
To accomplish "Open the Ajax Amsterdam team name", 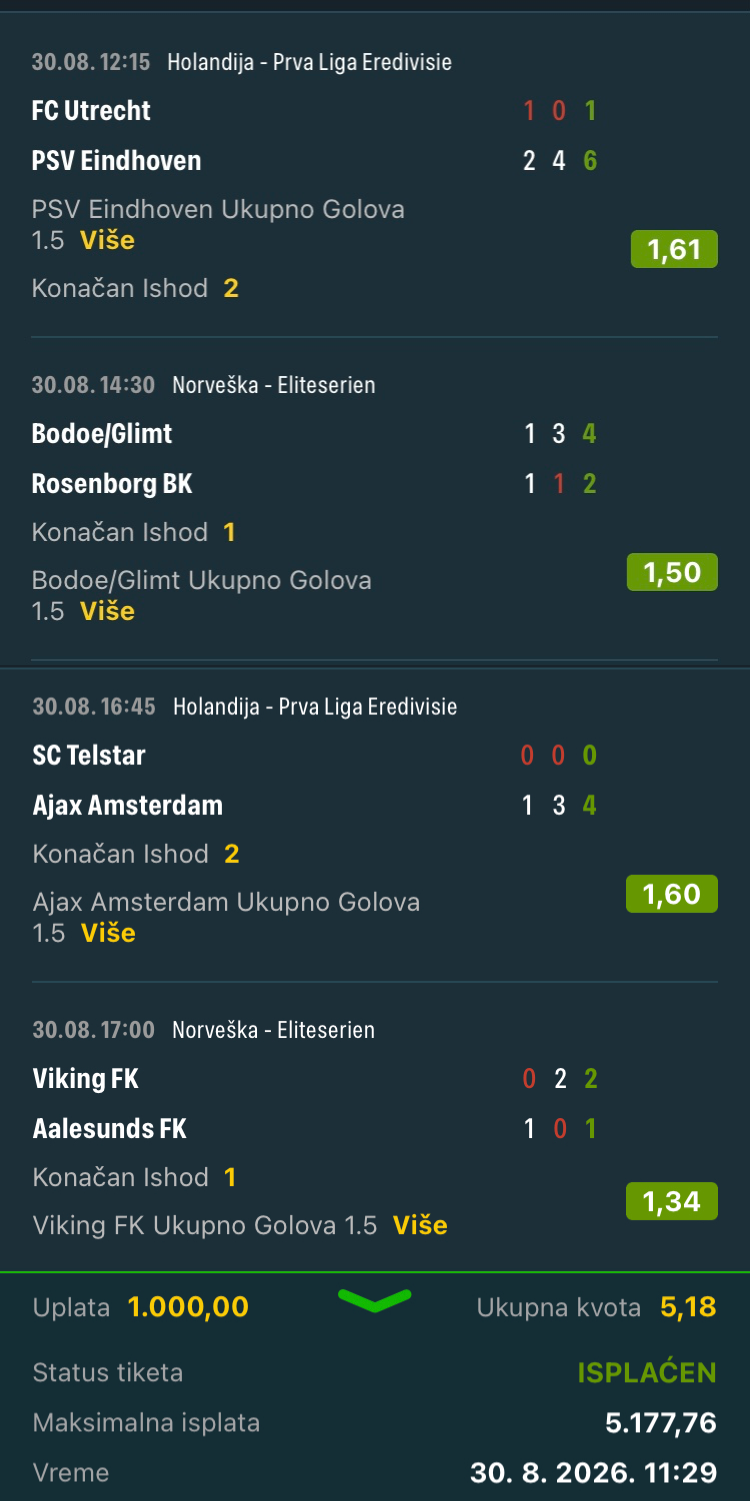I will [x=128, y=805].
